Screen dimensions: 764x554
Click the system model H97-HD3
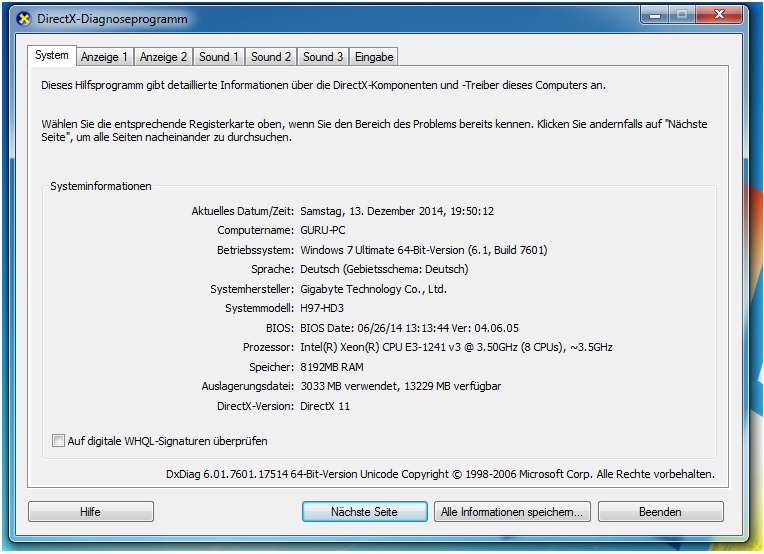tap(322, 308)
